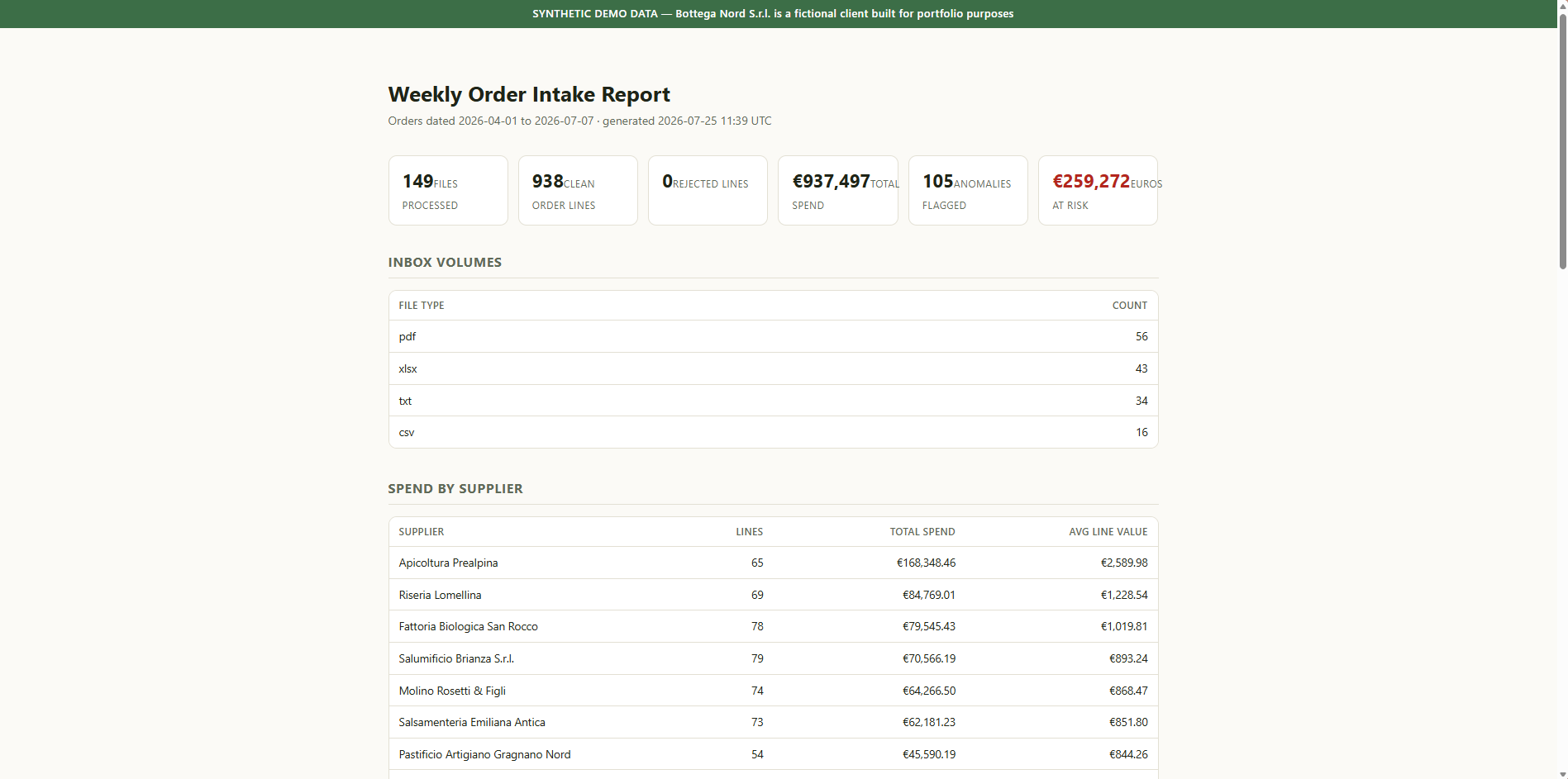Click total spend €64,266.50
The height and width of the screenshot is (779, 1568).
tap(929, 691)
